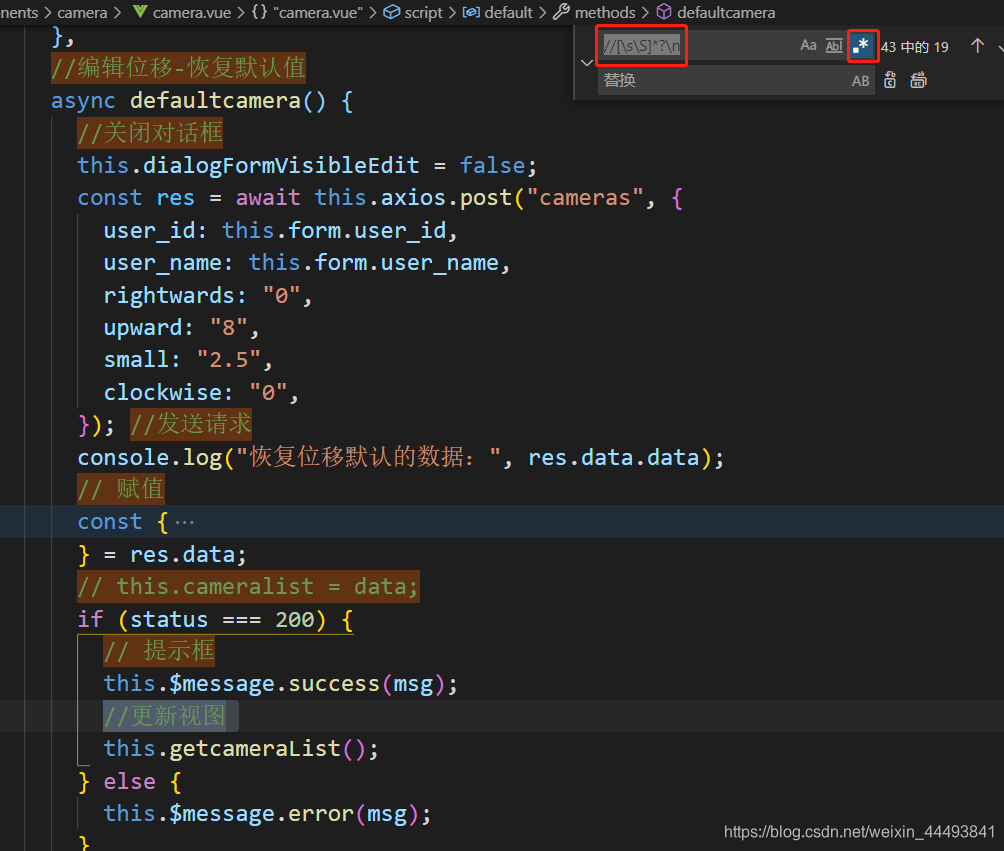Toggle the Match Case option
Screen dimensions: 1004x851
[808, 45]
